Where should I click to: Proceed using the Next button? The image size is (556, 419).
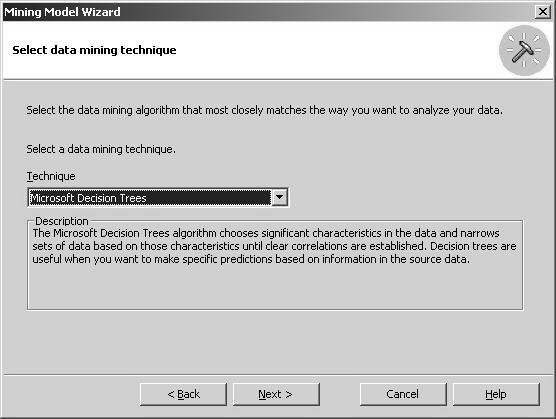(276, 394)
